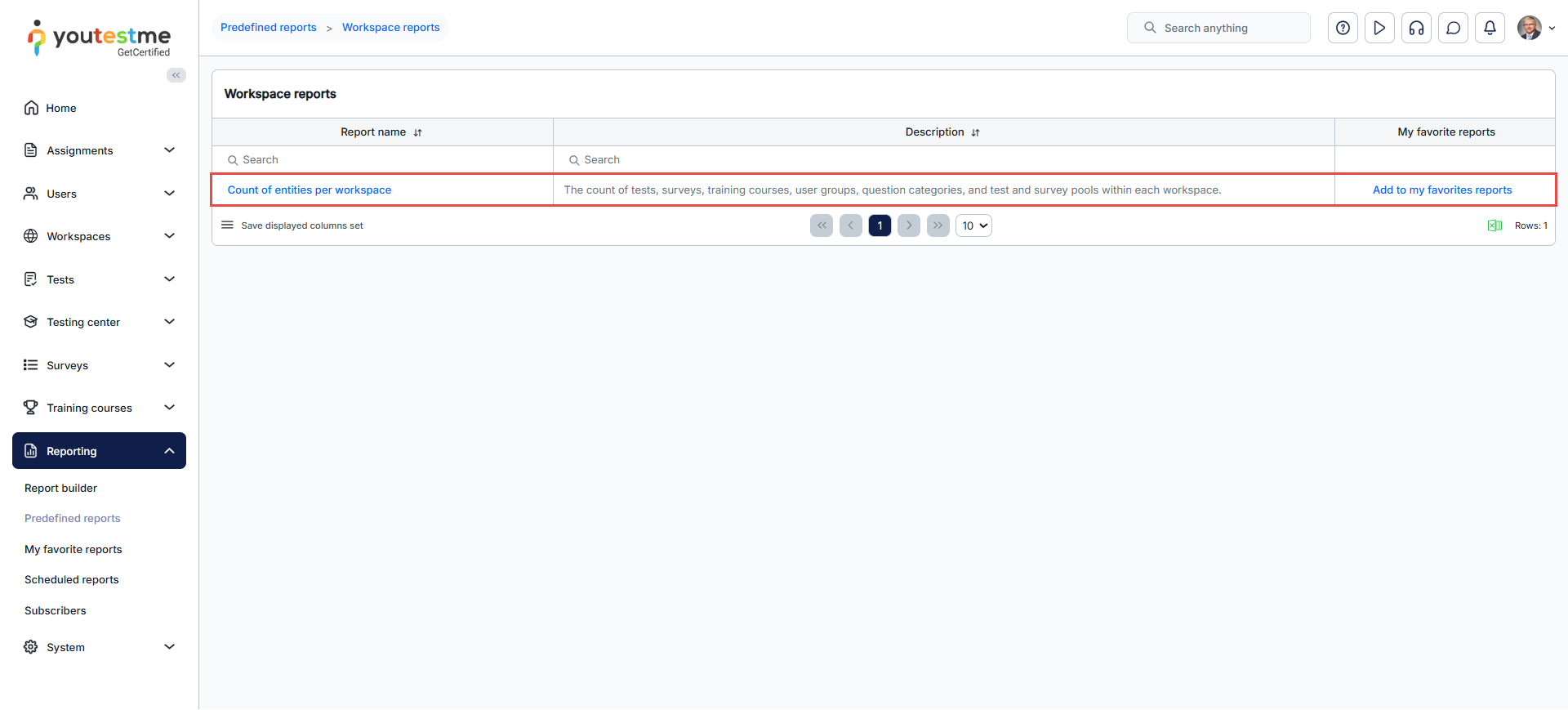Open the rows per page dropdown

(973, 226)
